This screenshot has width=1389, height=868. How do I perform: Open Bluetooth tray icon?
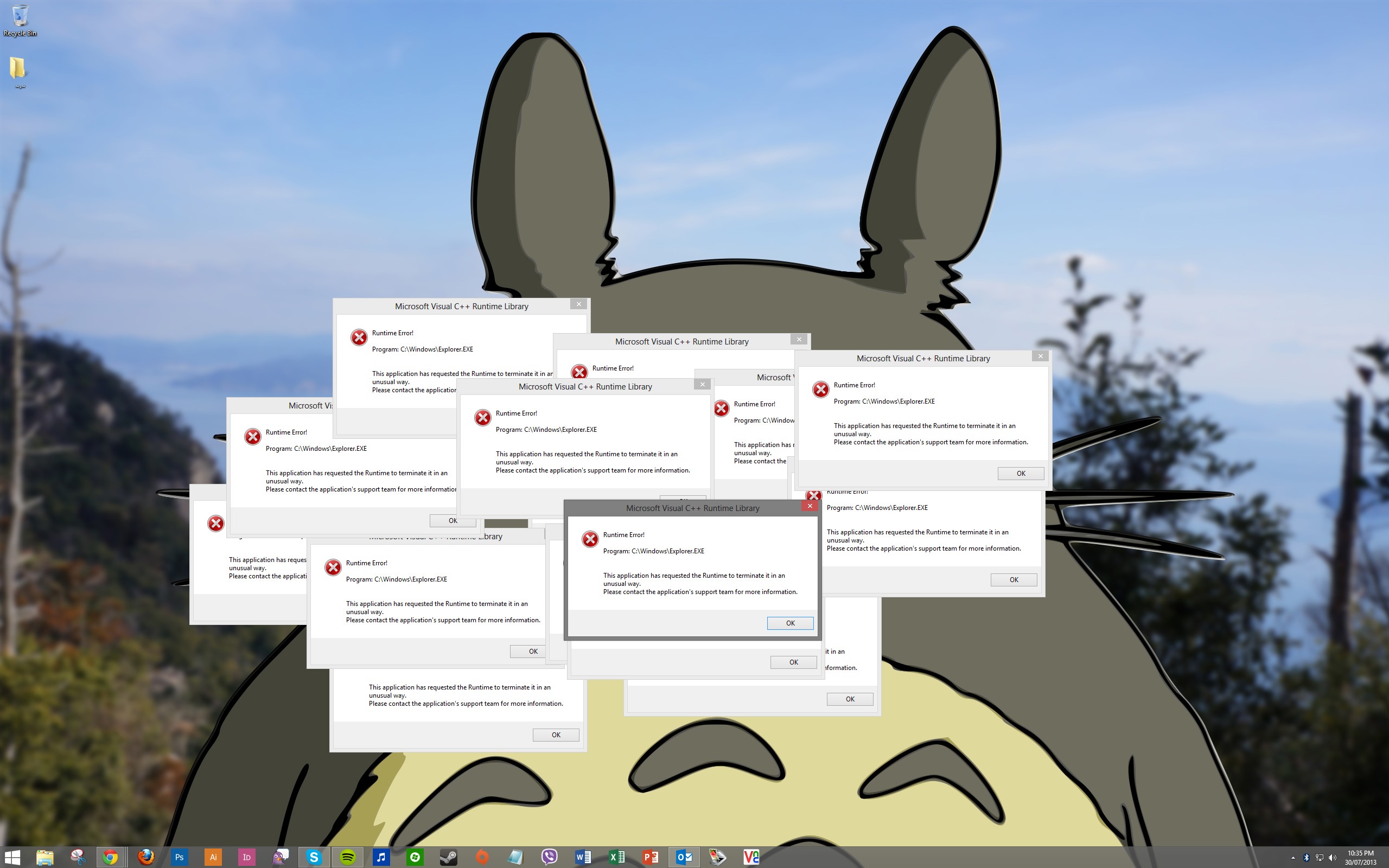click(x=1307, y=858)
